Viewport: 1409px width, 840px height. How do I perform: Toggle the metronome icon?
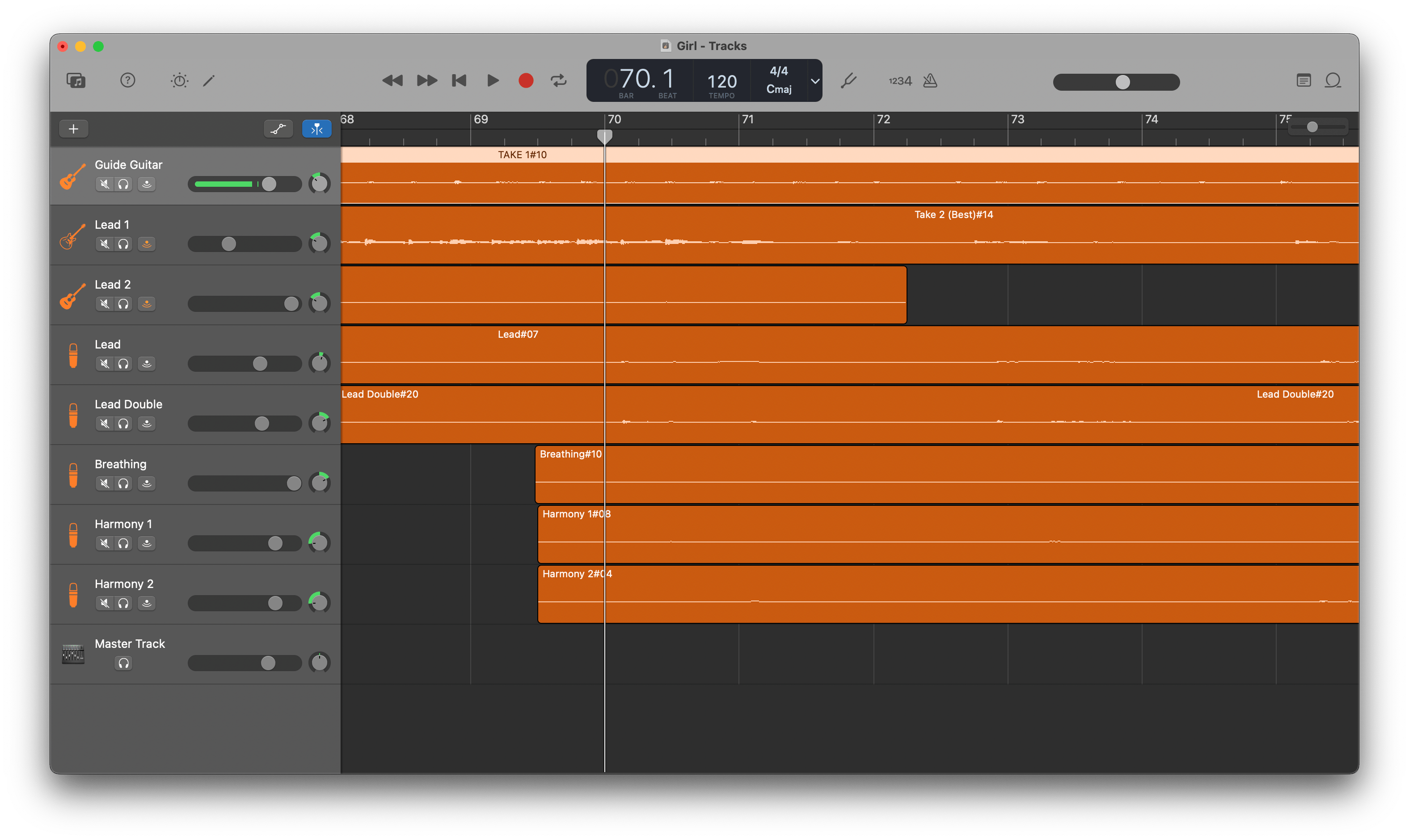(x=930, y=80)
